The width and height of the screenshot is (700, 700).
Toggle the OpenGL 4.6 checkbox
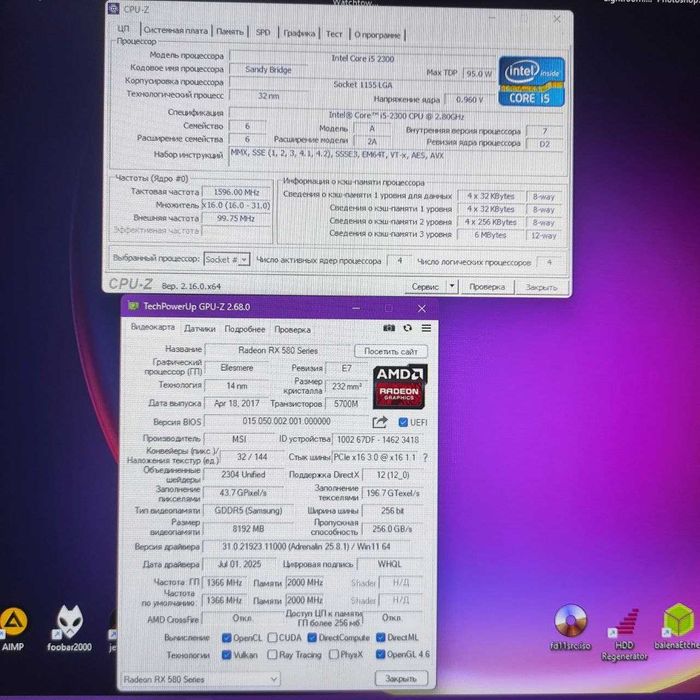(380, 654)
